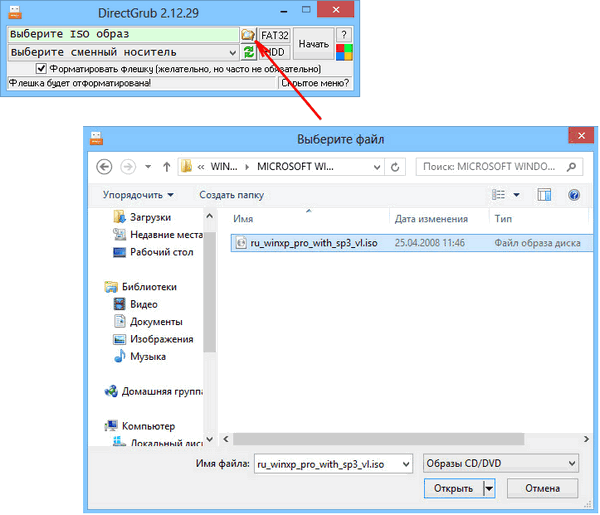This screenshot has width=600, height=515.
Task: Expand the Открыть button split arrow
Action: (488, 488)
